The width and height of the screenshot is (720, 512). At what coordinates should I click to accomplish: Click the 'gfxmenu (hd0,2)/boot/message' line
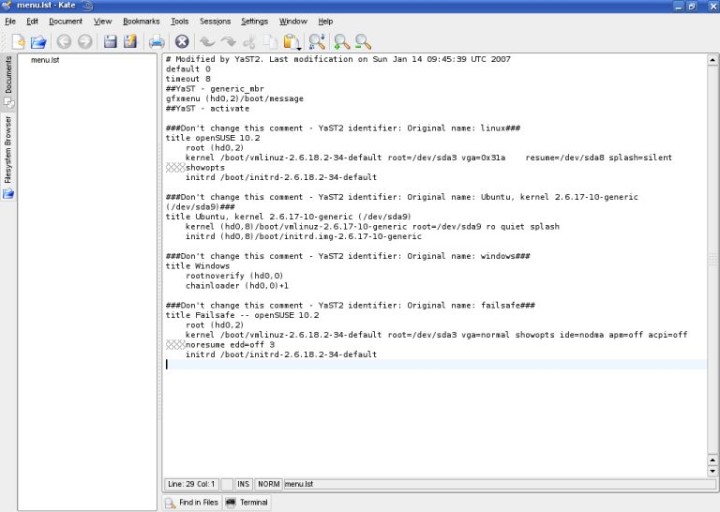(235, 99)
